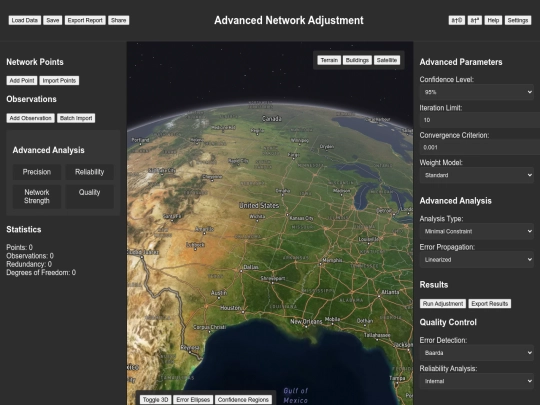The width and height of the screenshot is (540, 405).
Task: Click Run Adjustment
Action: [443, 304]
